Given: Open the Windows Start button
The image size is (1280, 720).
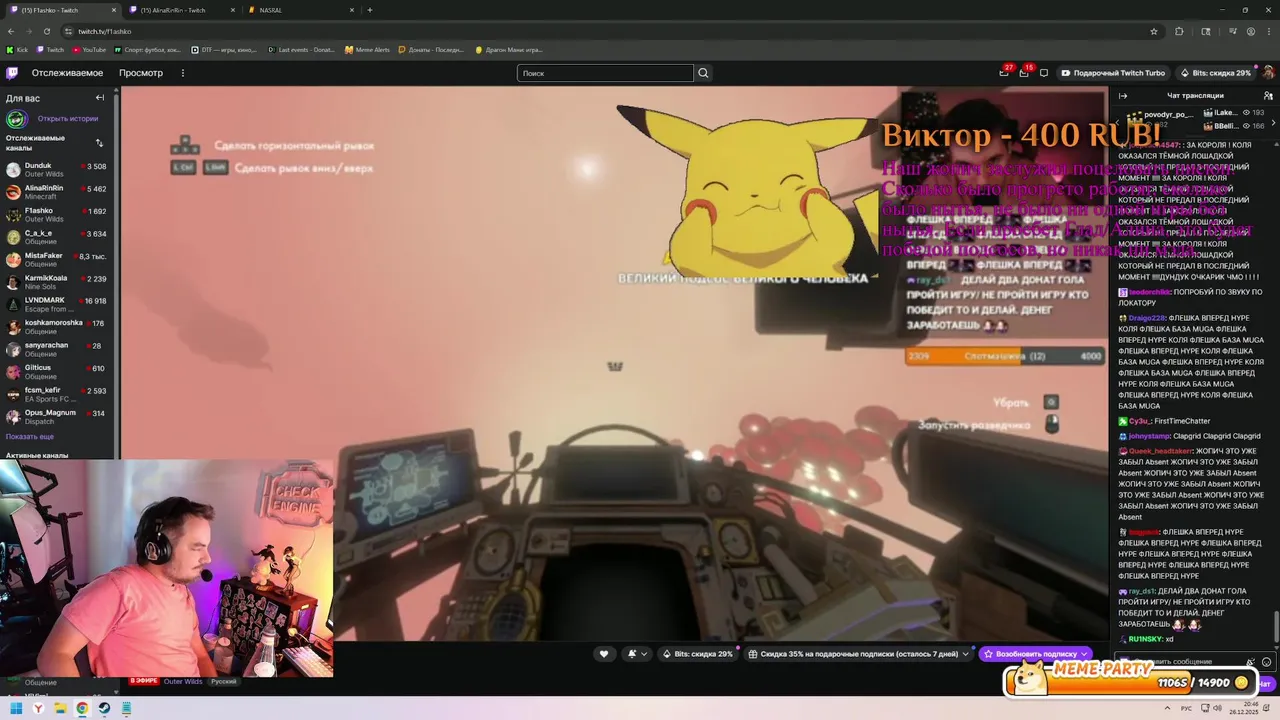Looking at the screenshot, I should (16, 708).
